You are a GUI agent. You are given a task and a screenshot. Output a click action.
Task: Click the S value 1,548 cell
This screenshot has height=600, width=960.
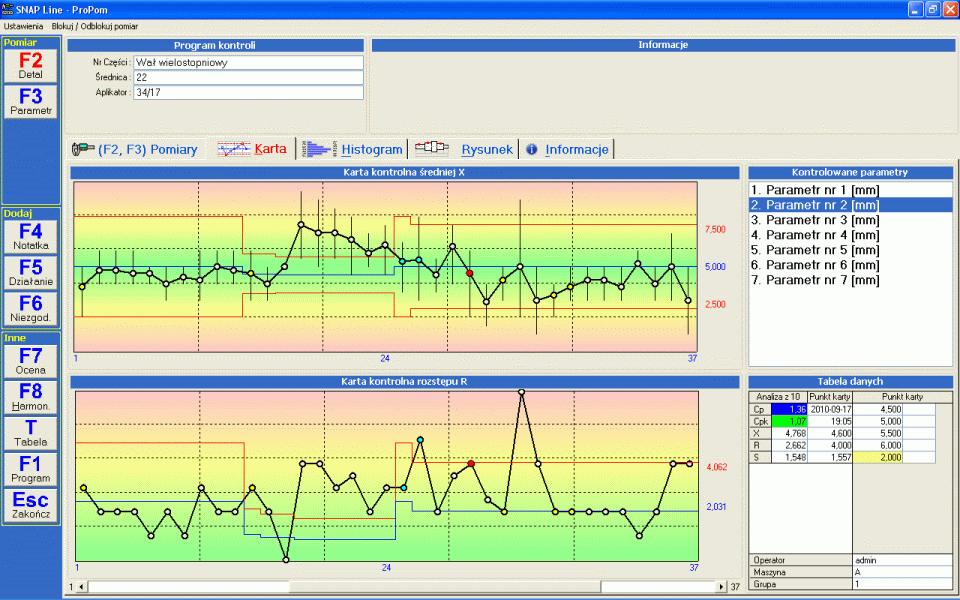790,457
